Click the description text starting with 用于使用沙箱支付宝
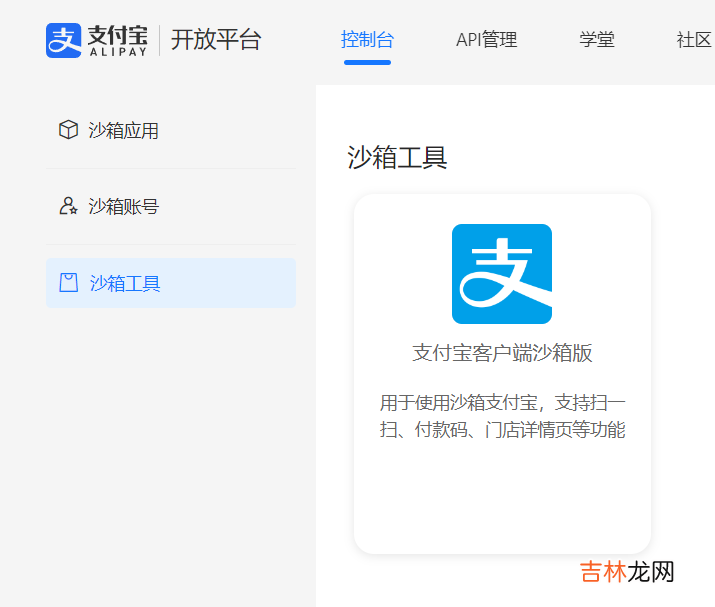This screenshot has width=715, height=607. click(x=502, y=416)
